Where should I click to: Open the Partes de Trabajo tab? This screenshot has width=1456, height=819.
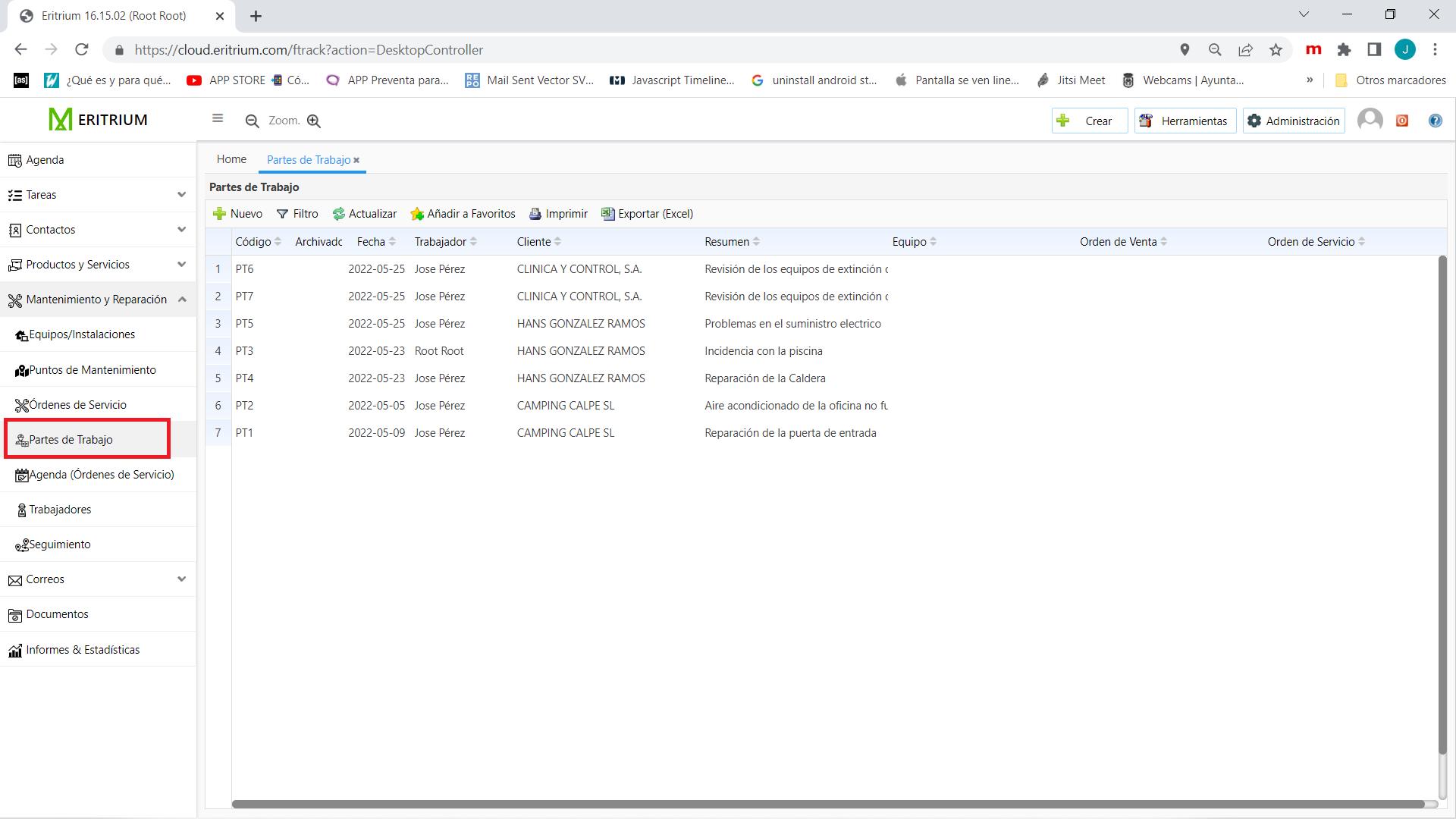(x=308, y=159)
